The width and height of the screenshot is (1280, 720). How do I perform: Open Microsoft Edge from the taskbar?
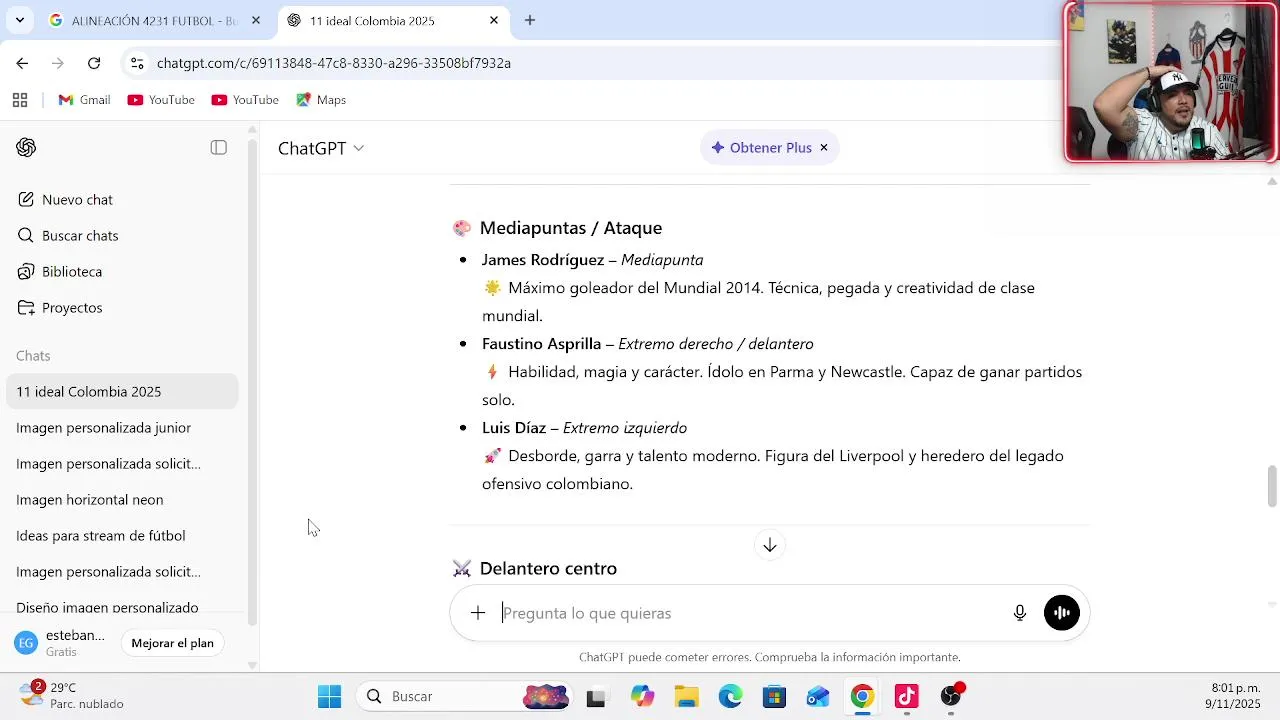(x=730, y=696)
